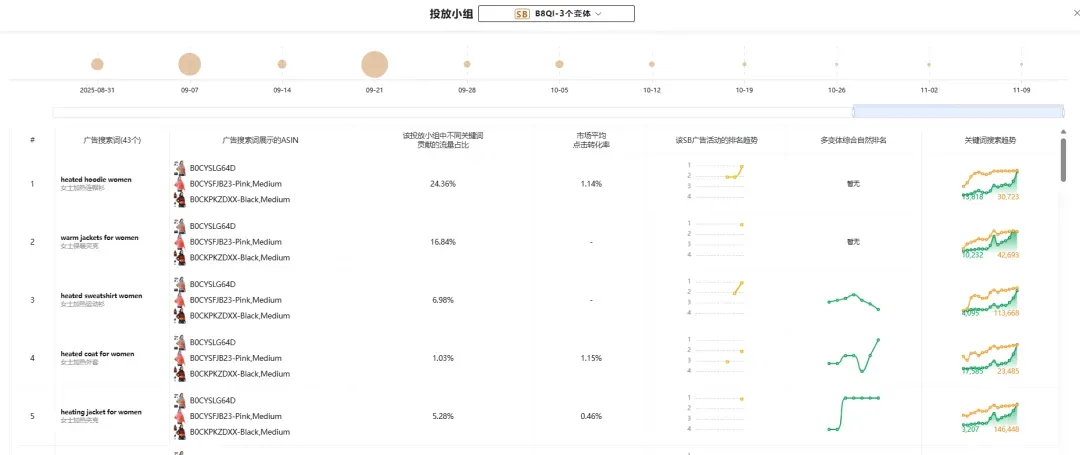The image size is (1080, 455).
Task: Open B0CYSLG64D thumbnail in heated hoodie women row
Action: coord(180,167)
